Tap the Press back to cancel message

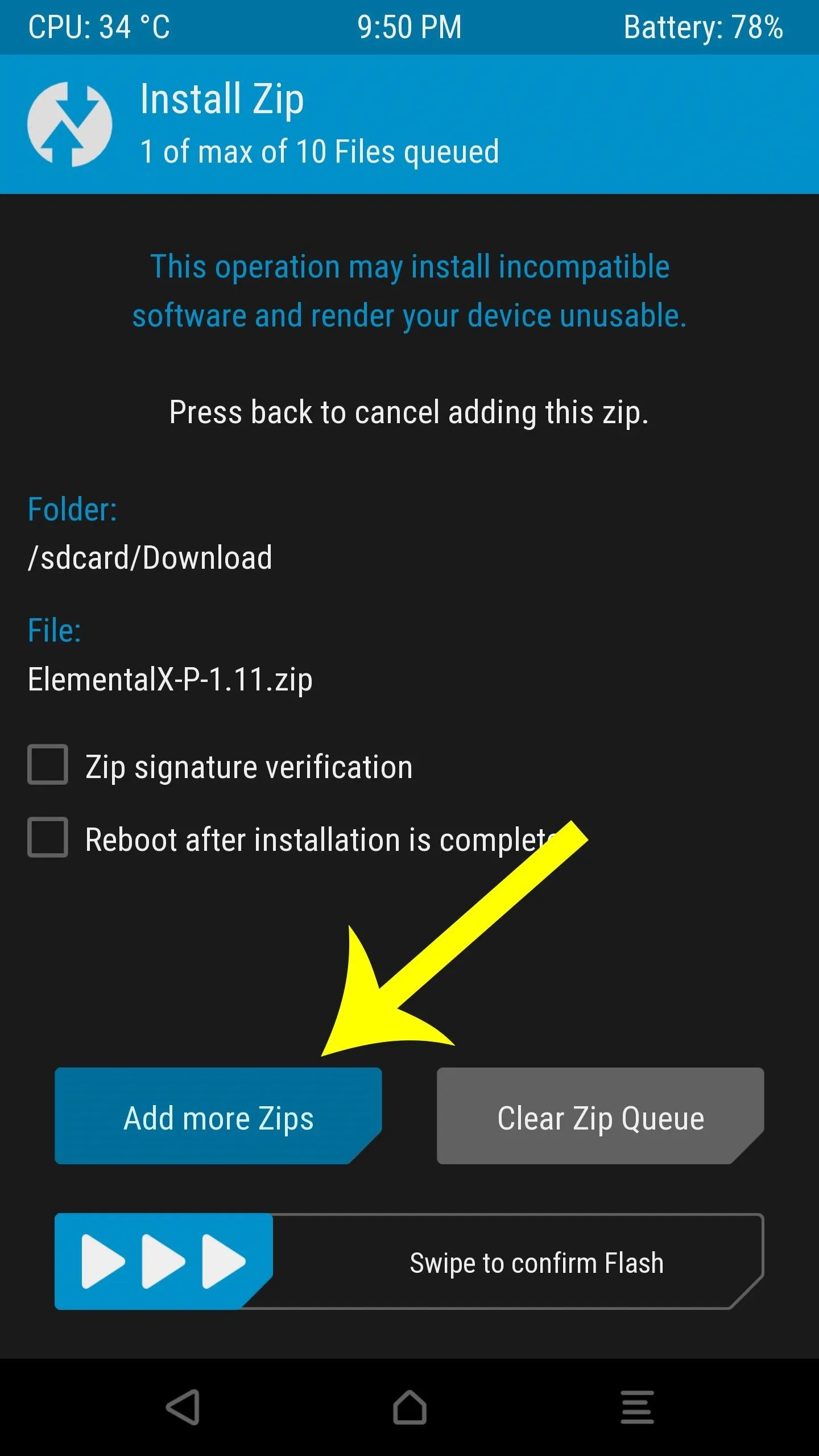(409, 412)
